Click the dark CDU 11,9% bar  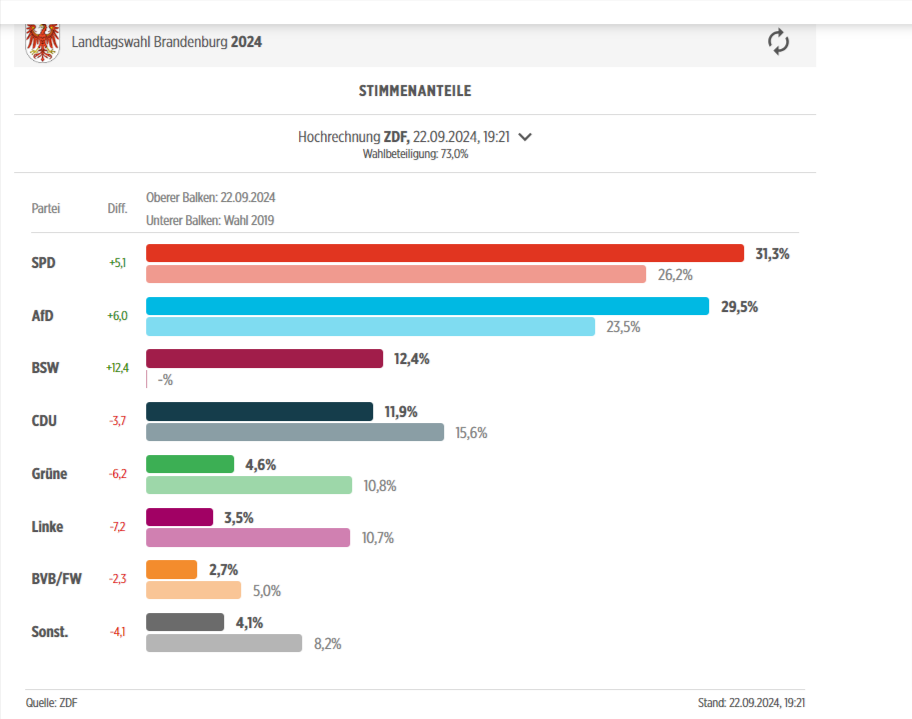click(259, 411)
